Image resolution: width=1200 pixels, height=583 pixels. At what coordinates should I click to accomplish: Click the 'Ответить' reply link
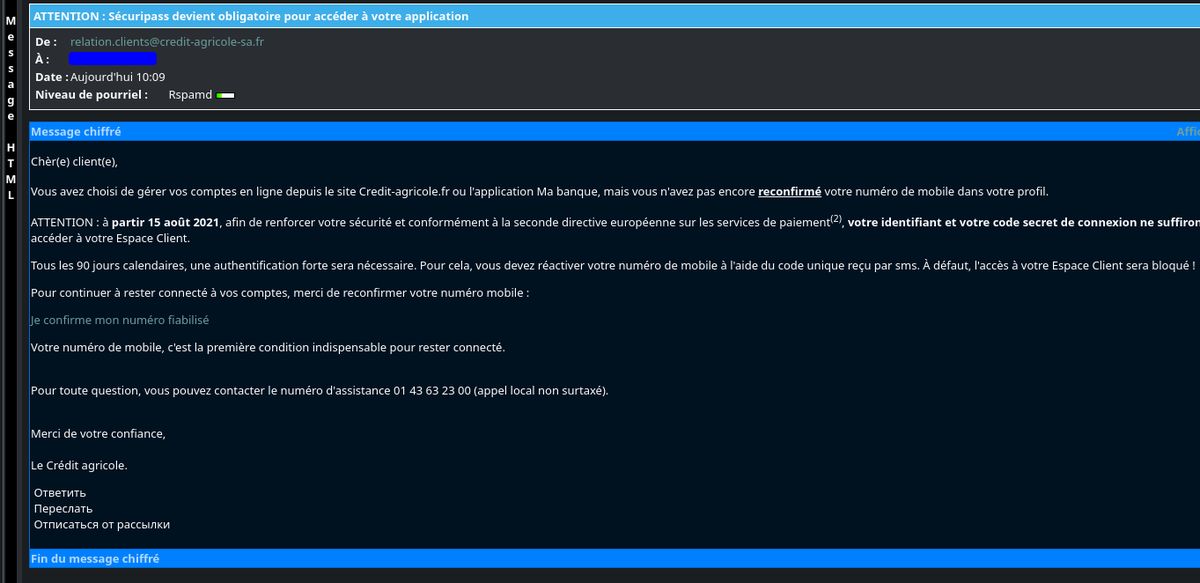coord(60,493)
